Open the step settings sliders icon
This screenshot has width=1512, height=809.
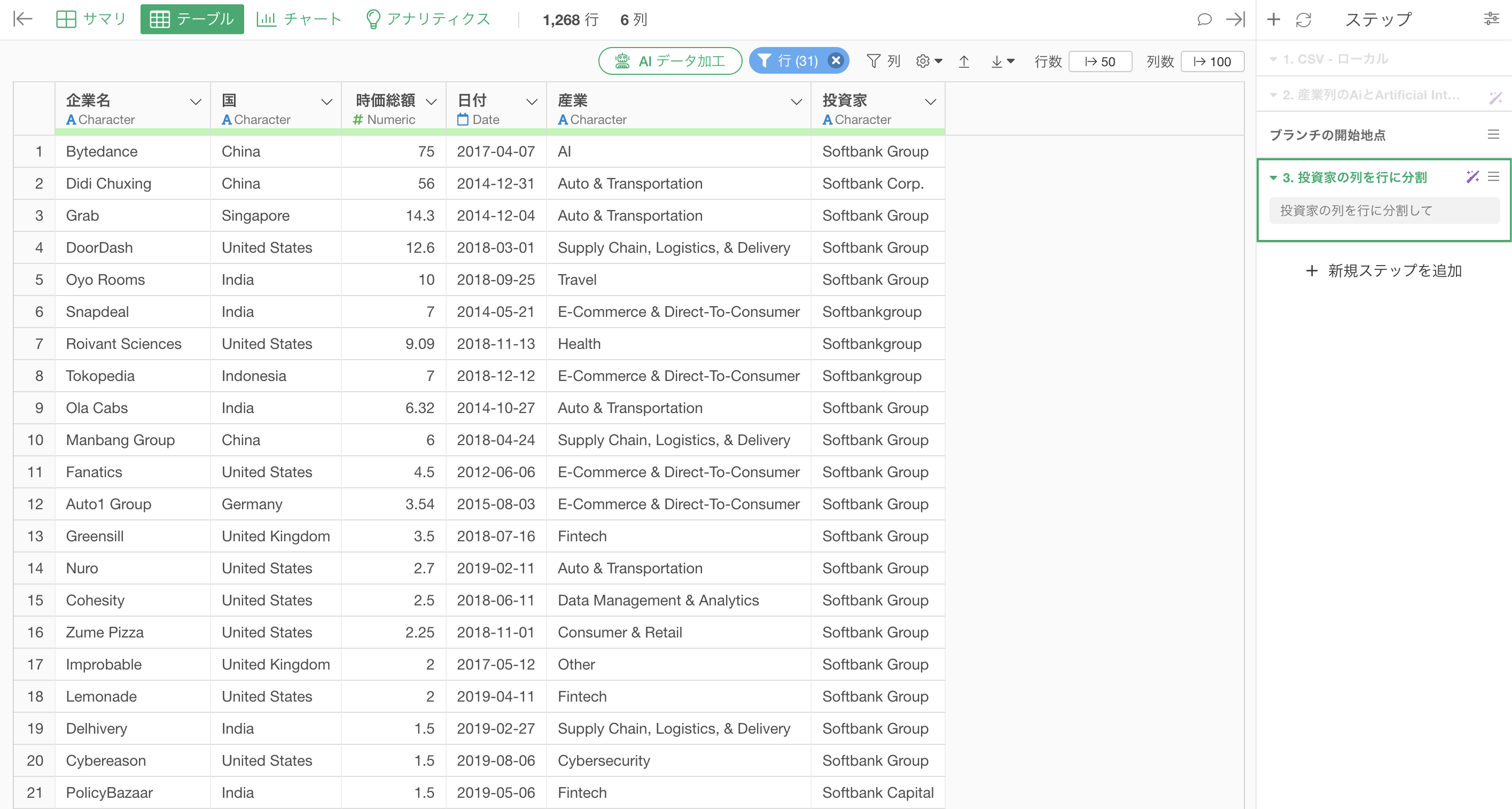pyautogui.click(x=1492, y=19)
